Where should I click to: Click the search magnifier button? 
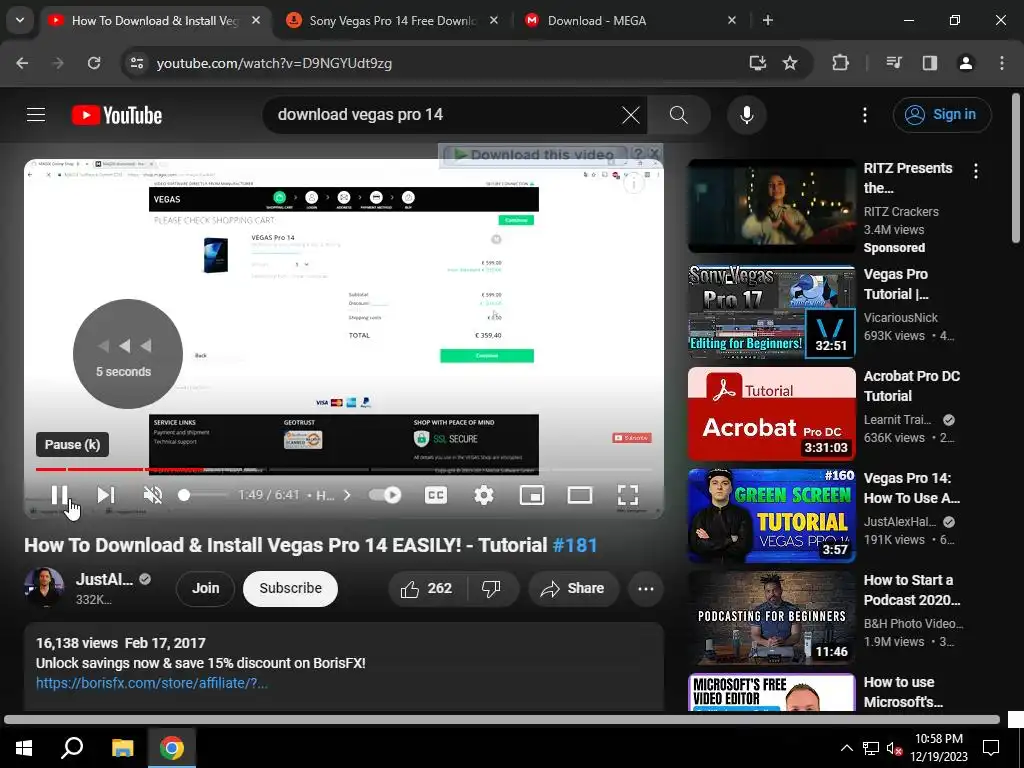[x=679, y=115]
